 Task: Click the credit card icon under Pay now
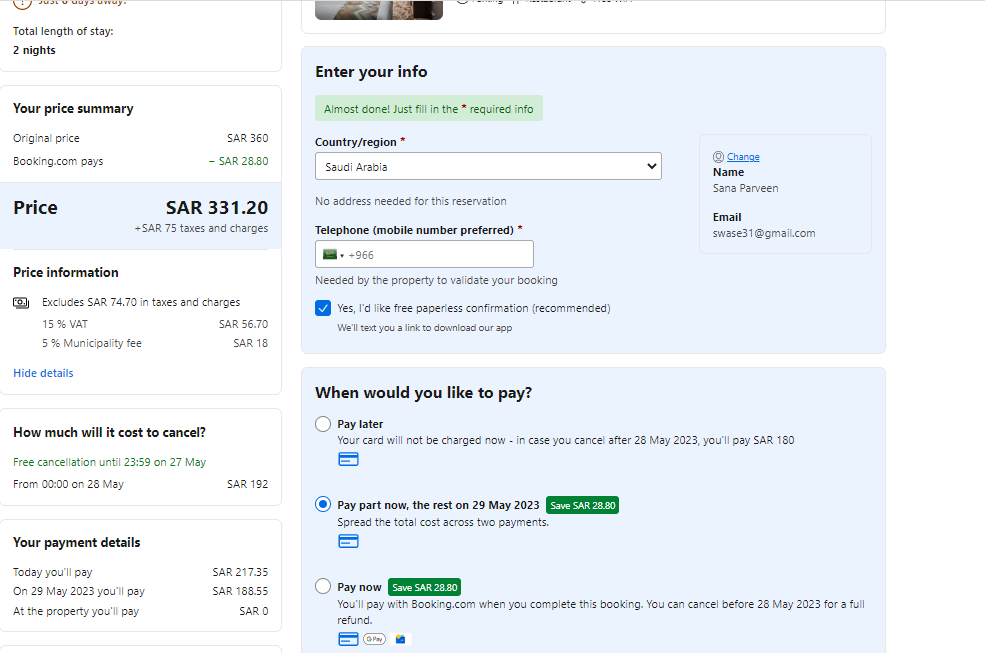(348, 639)
